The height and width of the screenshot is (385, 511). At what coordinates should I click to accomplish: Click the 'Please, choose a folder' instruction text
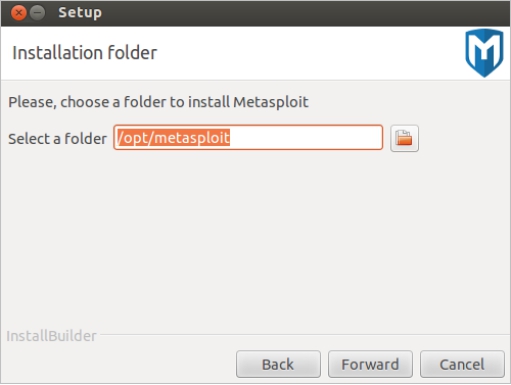(x=158, y=102)
